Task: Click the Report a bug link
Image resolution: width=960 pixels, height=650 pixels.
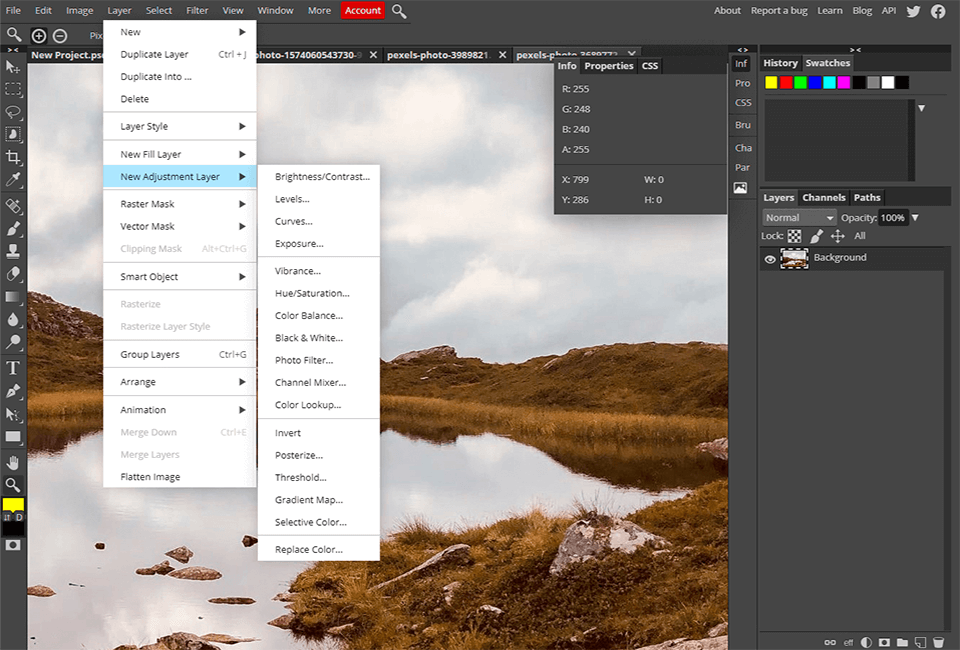Action: tap(779, 10)
